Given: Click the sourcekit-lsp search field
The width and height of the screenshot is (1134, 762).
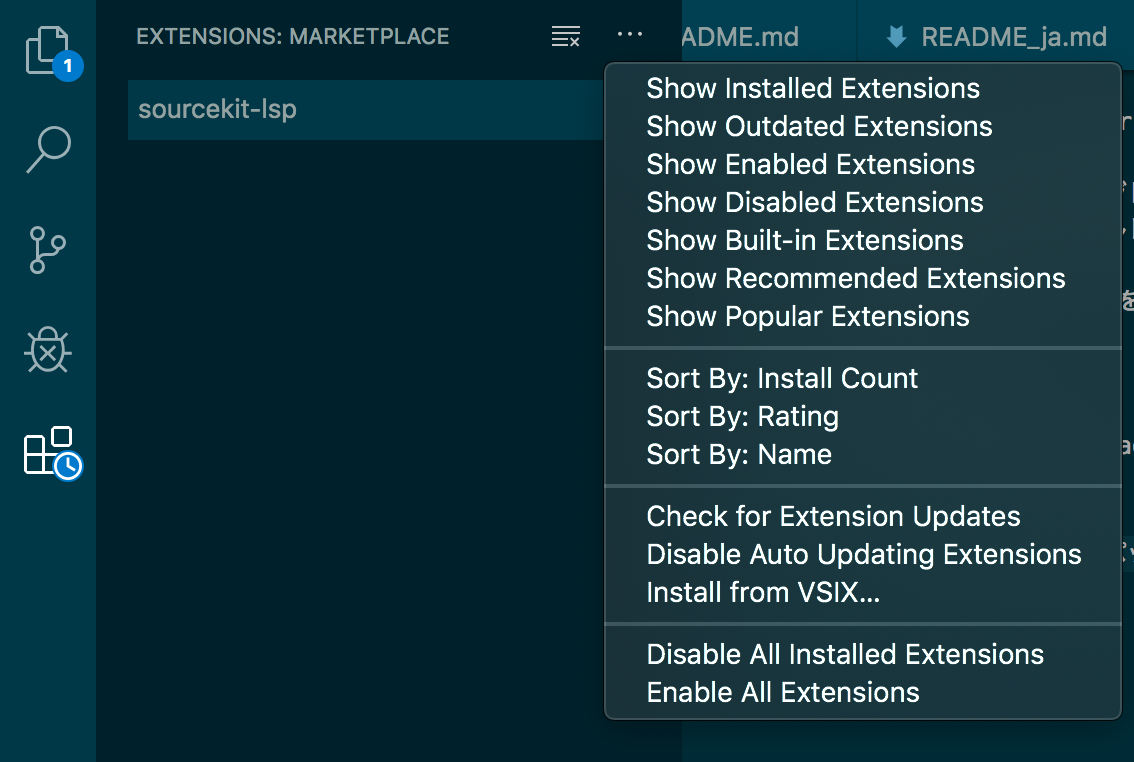Looking at the screenshot, I should [360, 109].
